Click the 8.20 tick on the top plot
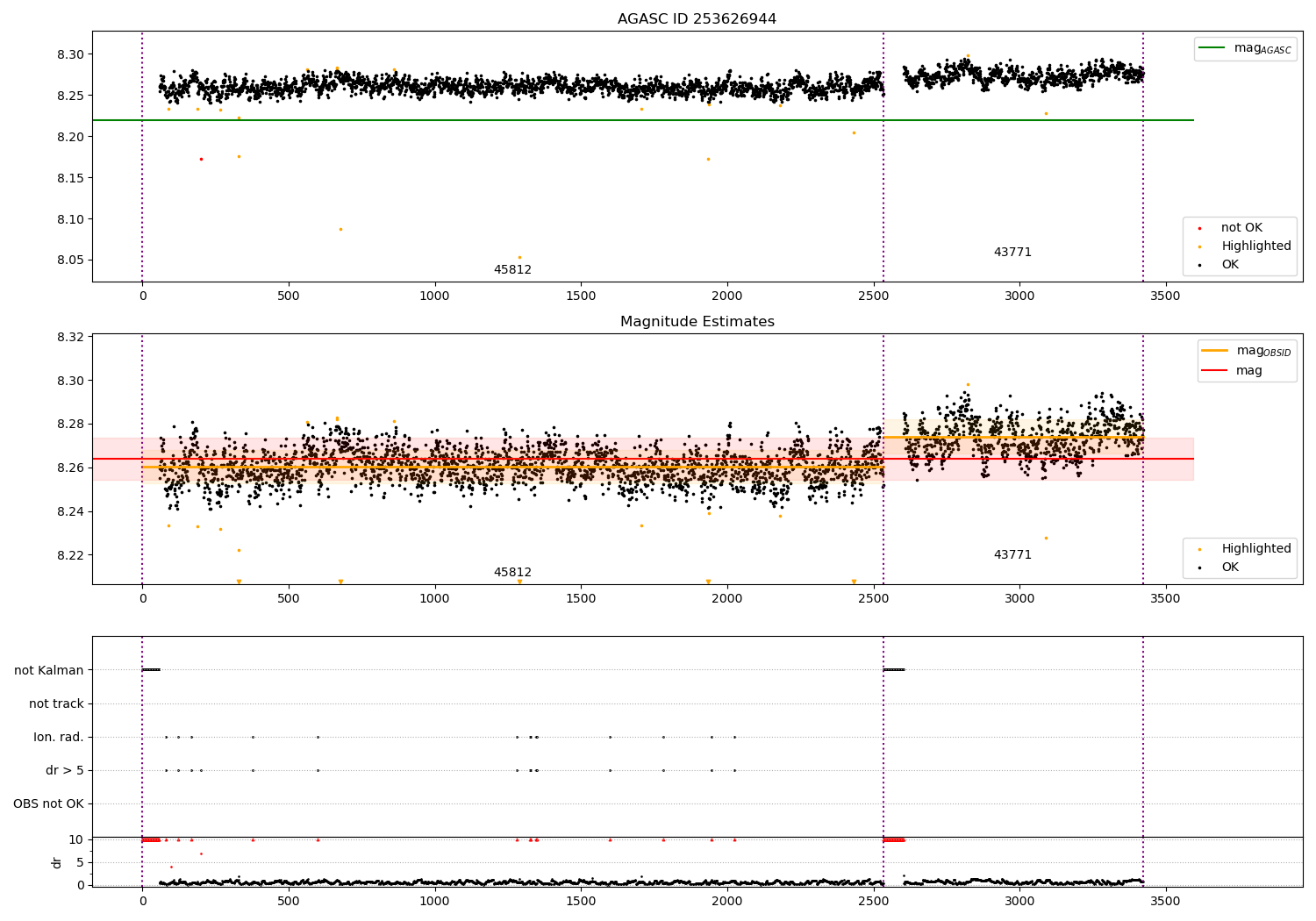1316x921 pixels. click(70, 137)
